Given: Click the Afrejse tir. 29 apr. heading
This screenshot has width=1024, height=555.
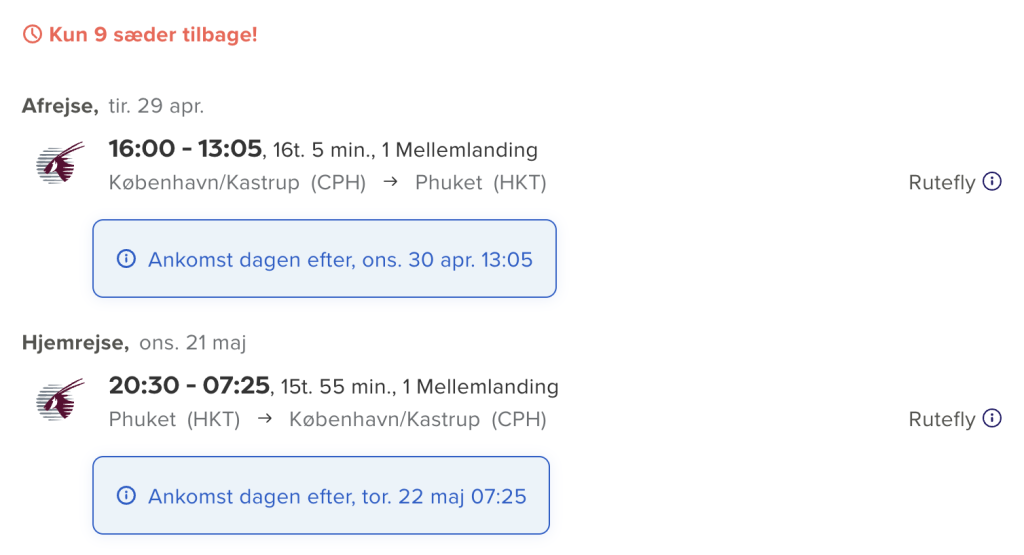Looking at the screenshot, I should pyautogui.click(x=113, y=106).
